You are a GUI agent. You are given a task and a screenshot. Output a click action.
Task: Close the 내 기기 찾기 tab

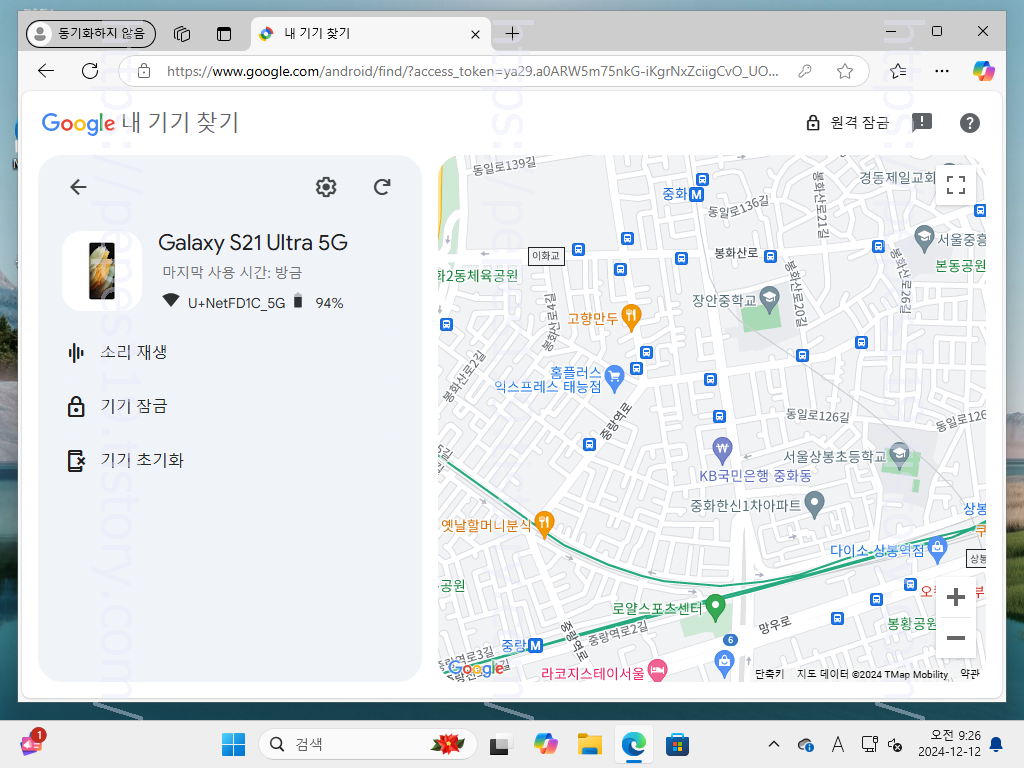click(x=475, y=34)
